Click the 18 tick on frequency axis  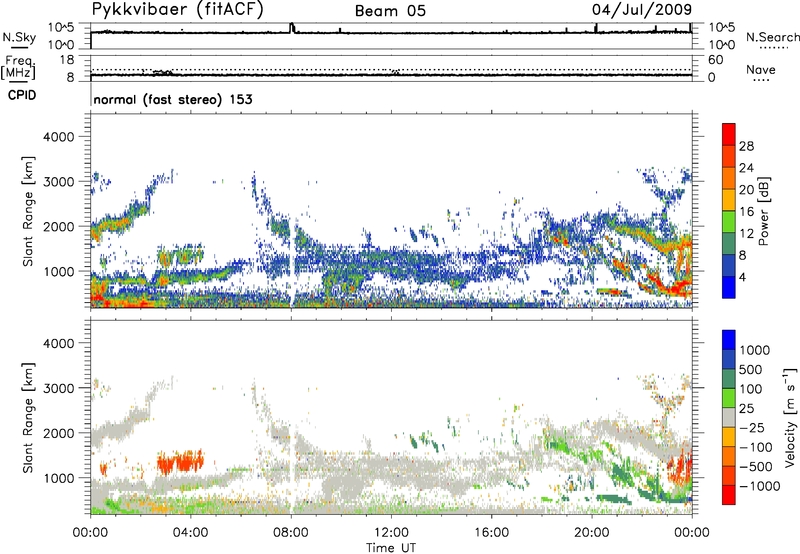pyautogui.click(x=67, y=60)
